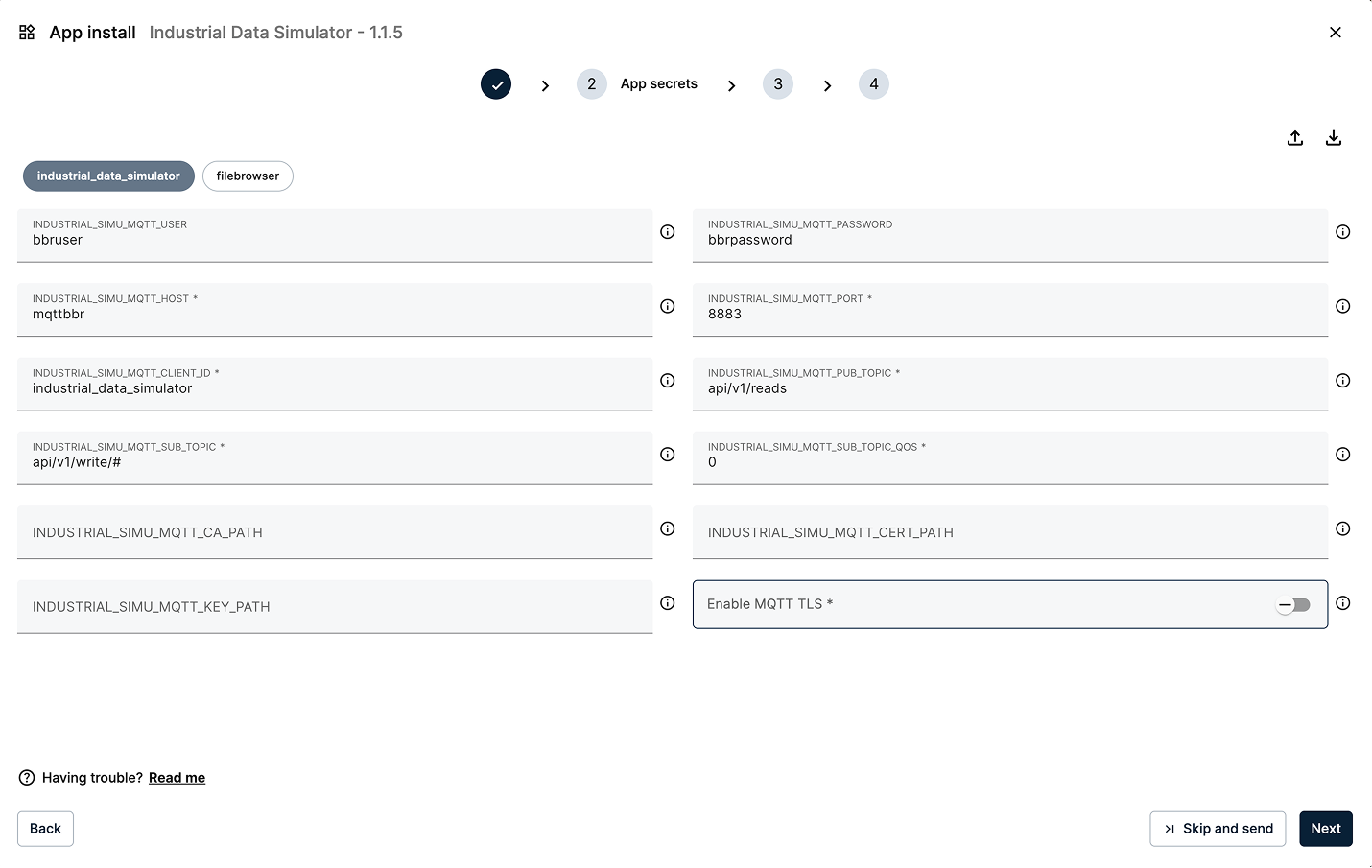Click info icon next to Enable MQTT TLS
1372x868 pixels.
pyautogui.click(x=1342, y=603)
